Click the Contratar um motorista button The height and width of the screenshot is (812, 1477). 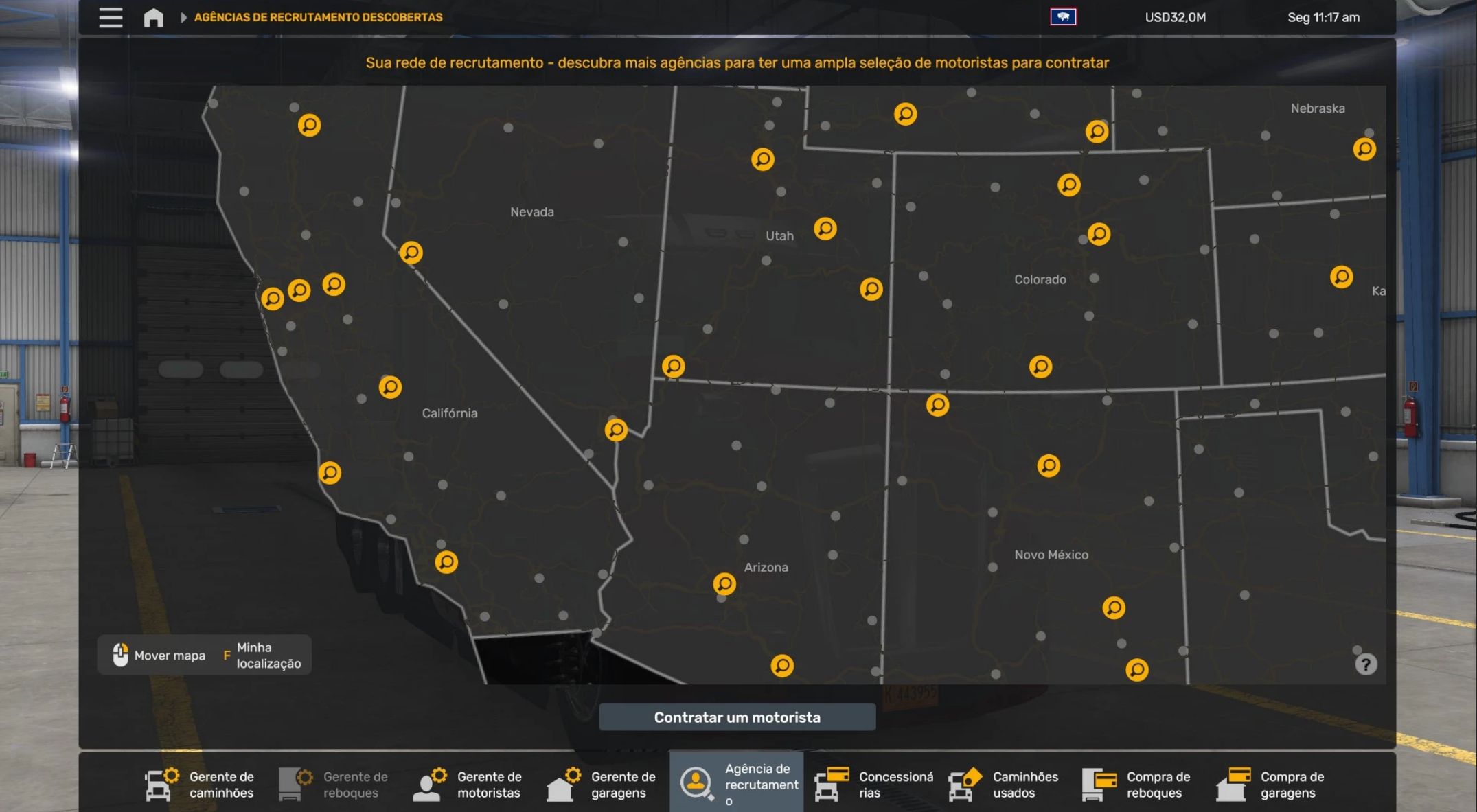737,717
